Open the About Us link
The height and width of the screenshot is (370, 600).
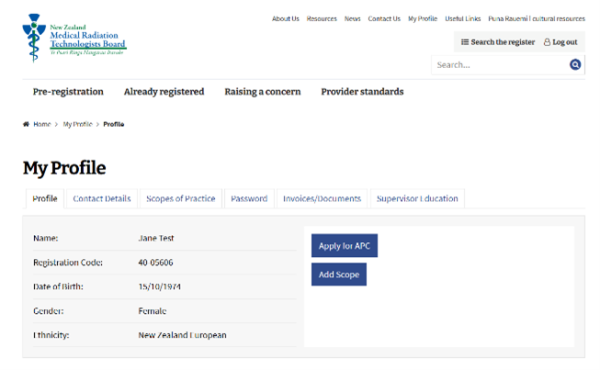pos(285,18)
